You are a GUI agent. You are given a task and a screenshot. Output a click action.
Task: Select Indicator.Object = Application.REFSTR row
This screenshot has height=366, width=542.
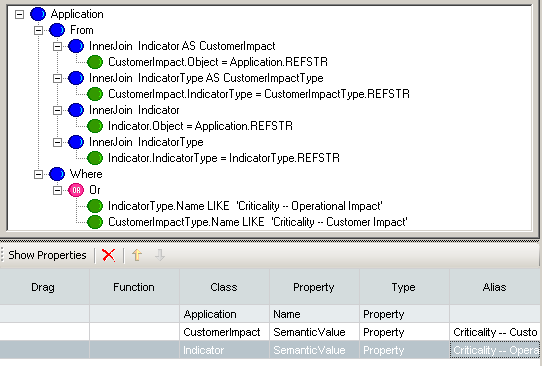click(x=200, y=126)
